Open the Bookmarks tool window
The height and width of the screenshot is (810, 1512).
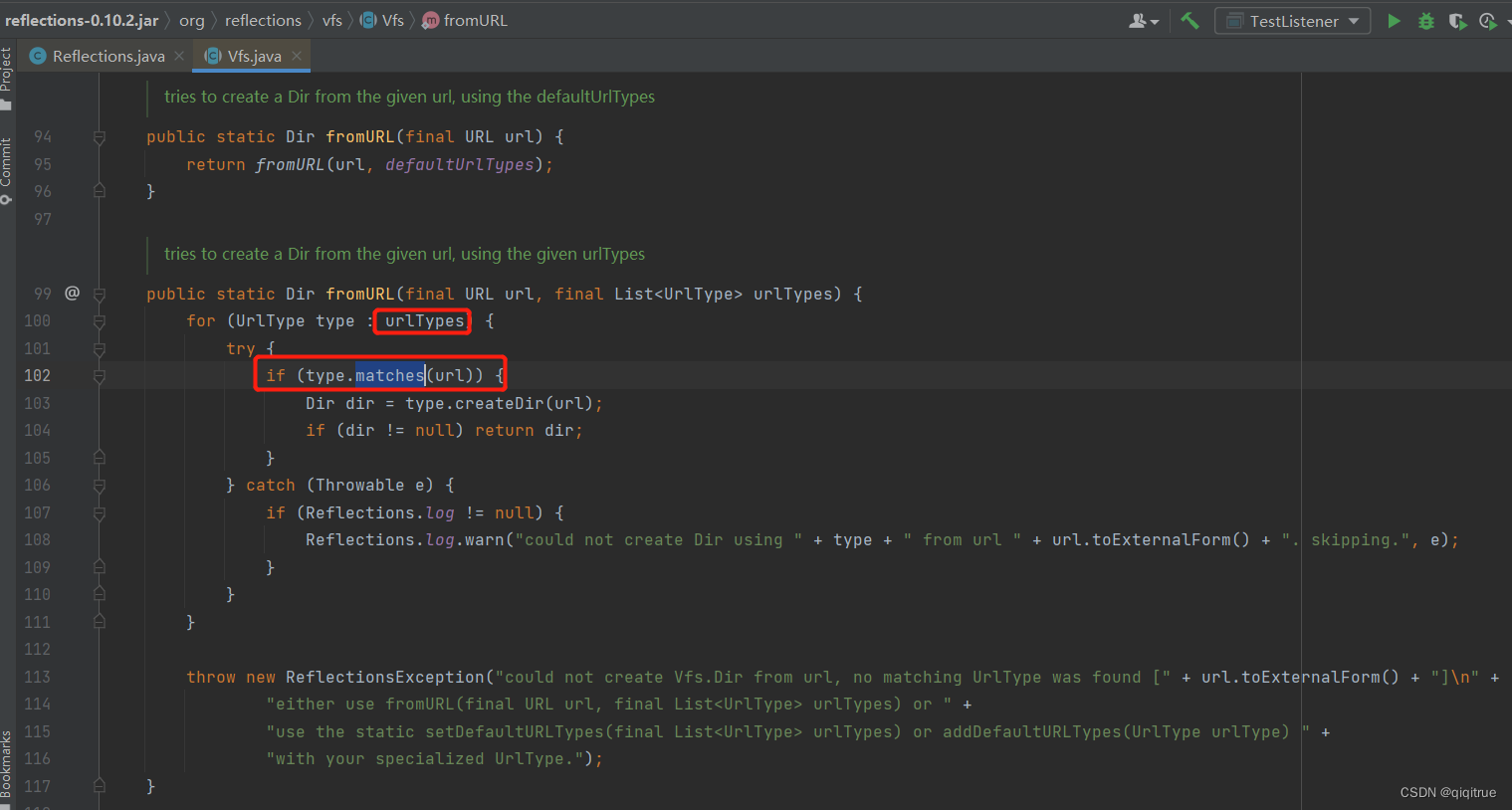point(8,759)
